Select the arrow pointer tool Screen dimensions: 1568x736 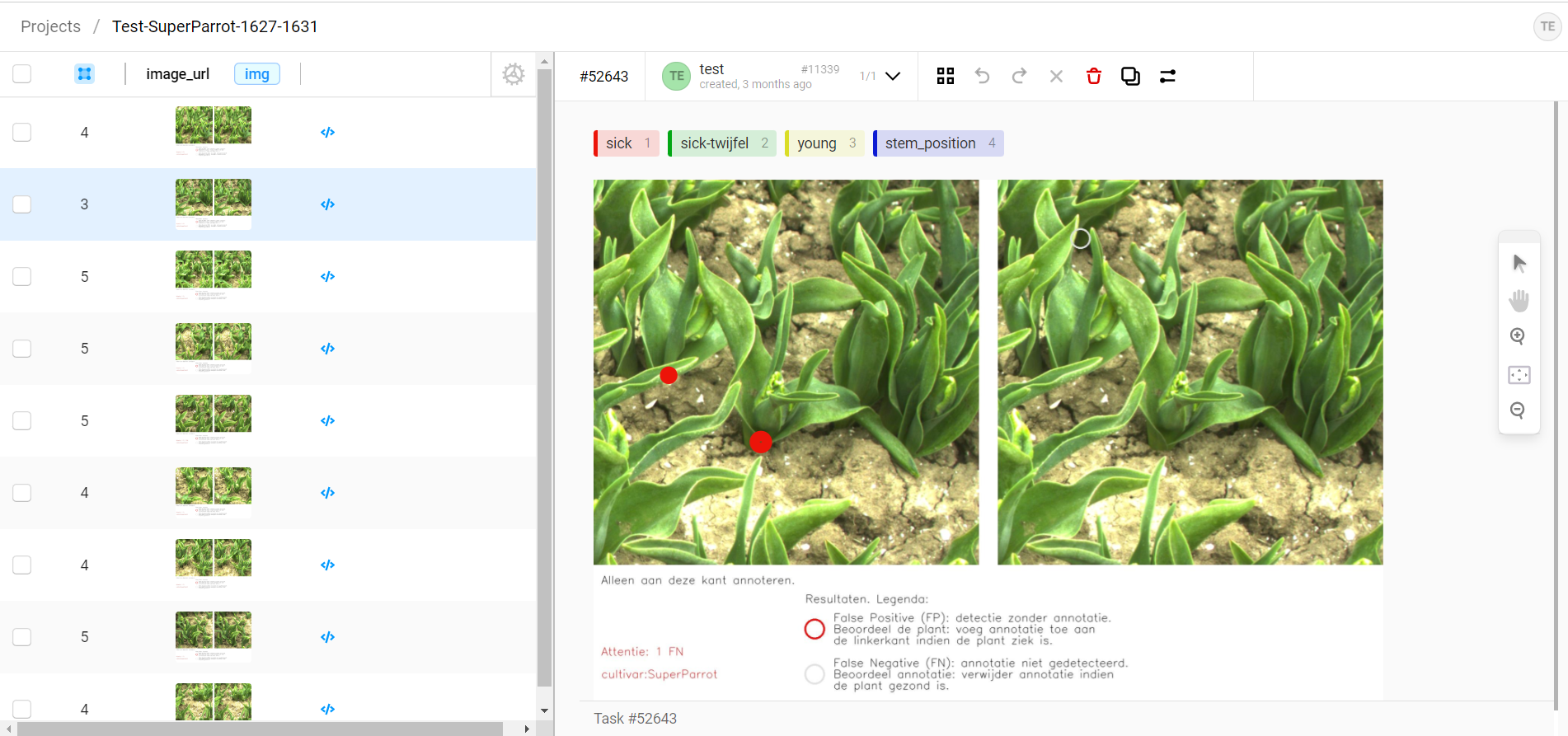tap(1519, 264)
